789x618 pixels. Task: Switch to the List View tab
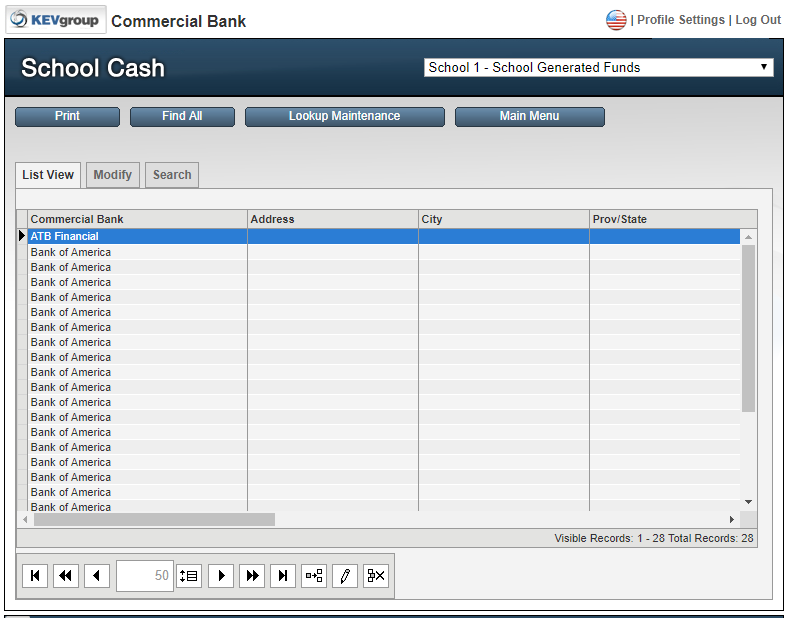click(48, 175)
